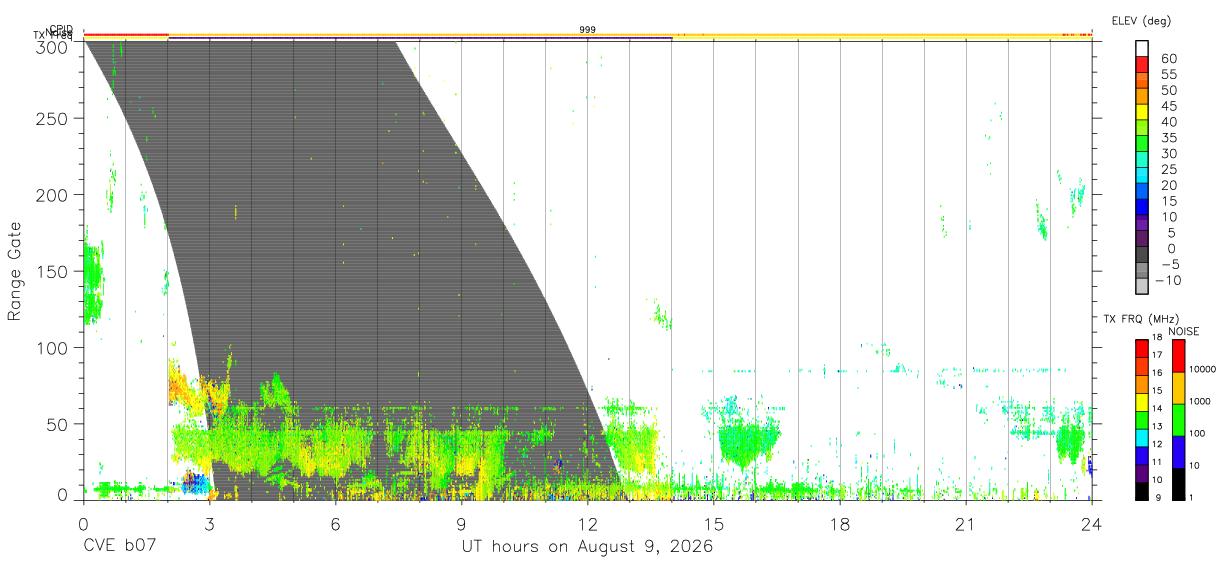Viewport: 1228px width, 567px height.
Task: Click the red swatch in the ELEV color bar
Action: (x=1142, y=65)
